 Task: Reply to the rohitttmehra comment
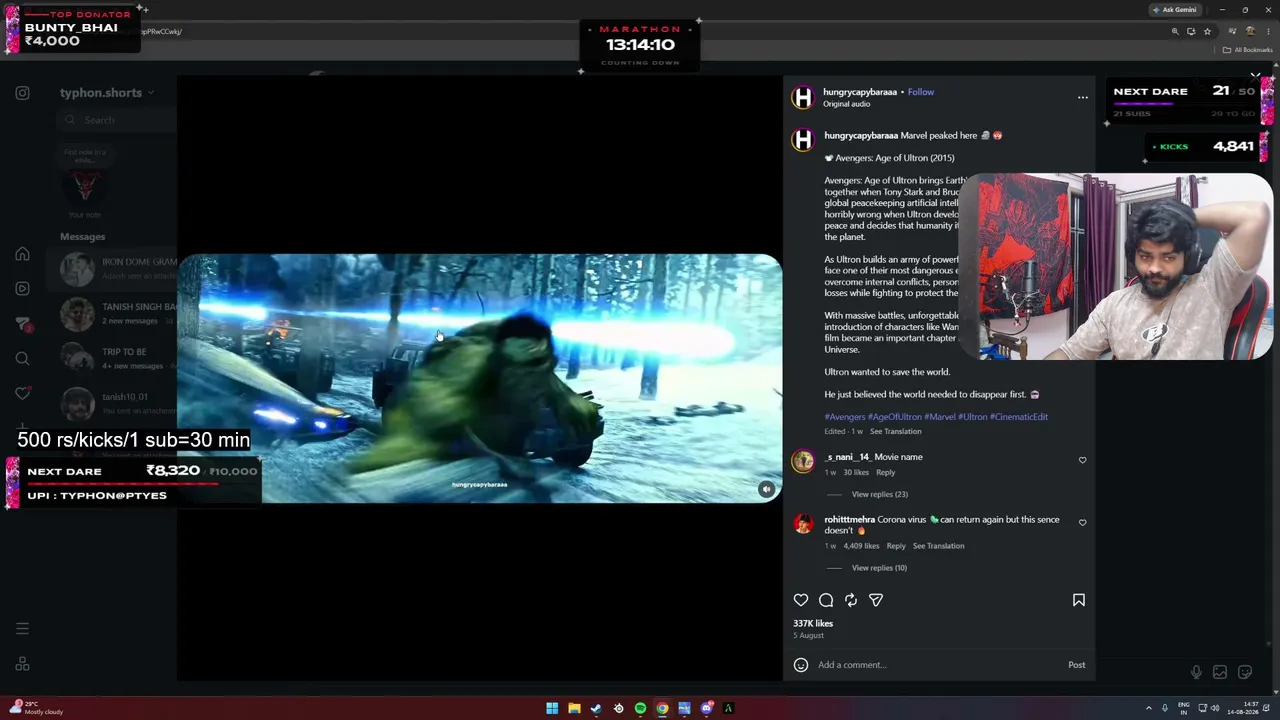[896, 546]
